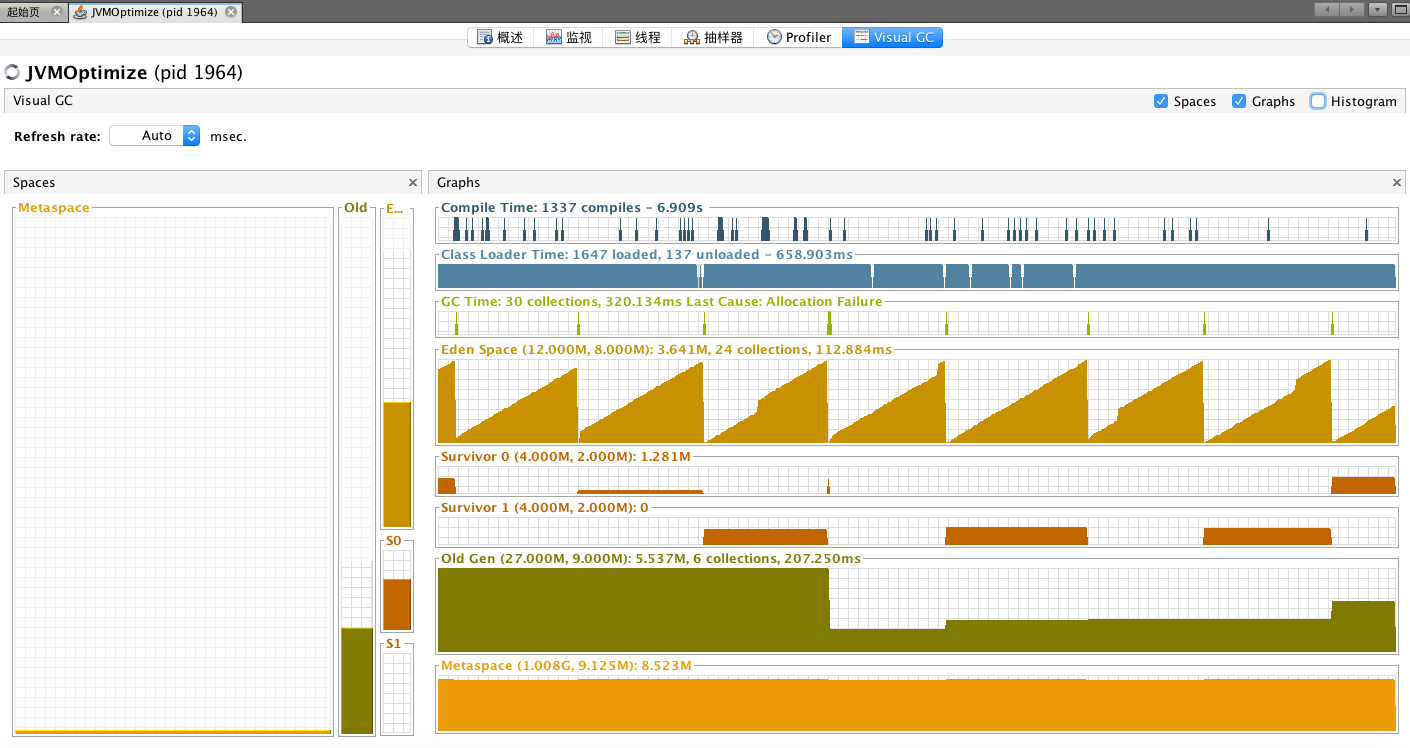Screen dimensions: 1410x748
Task: Click the Graphs panel title
Action: [459, 183]
